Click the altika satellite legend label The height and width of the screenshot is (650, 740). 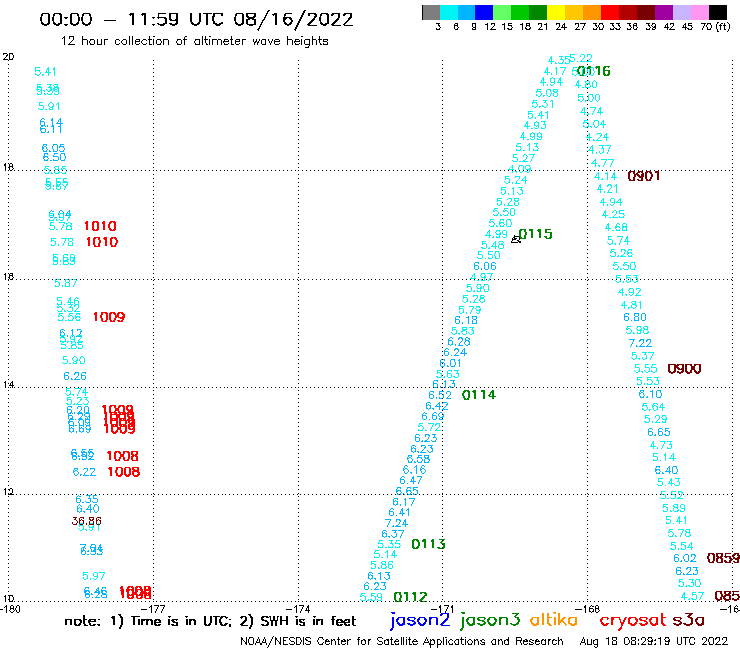(554, 620)
